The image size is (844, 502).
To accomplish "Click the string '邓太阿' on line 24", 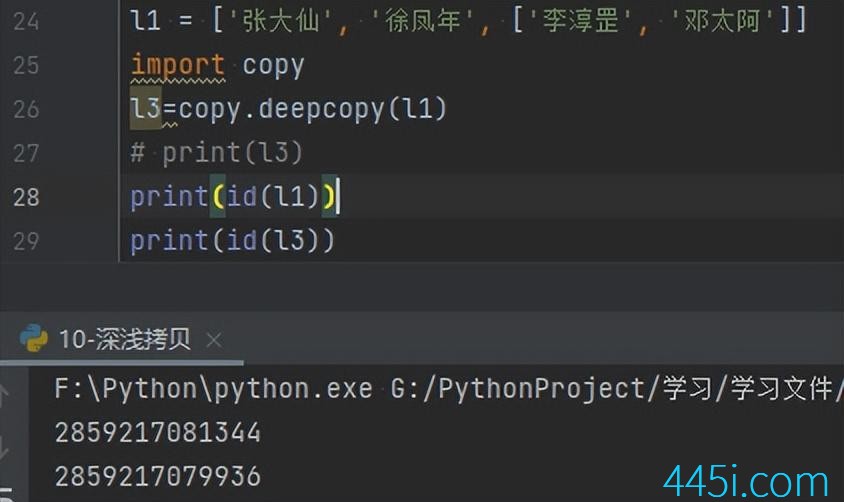I will 722,22.
